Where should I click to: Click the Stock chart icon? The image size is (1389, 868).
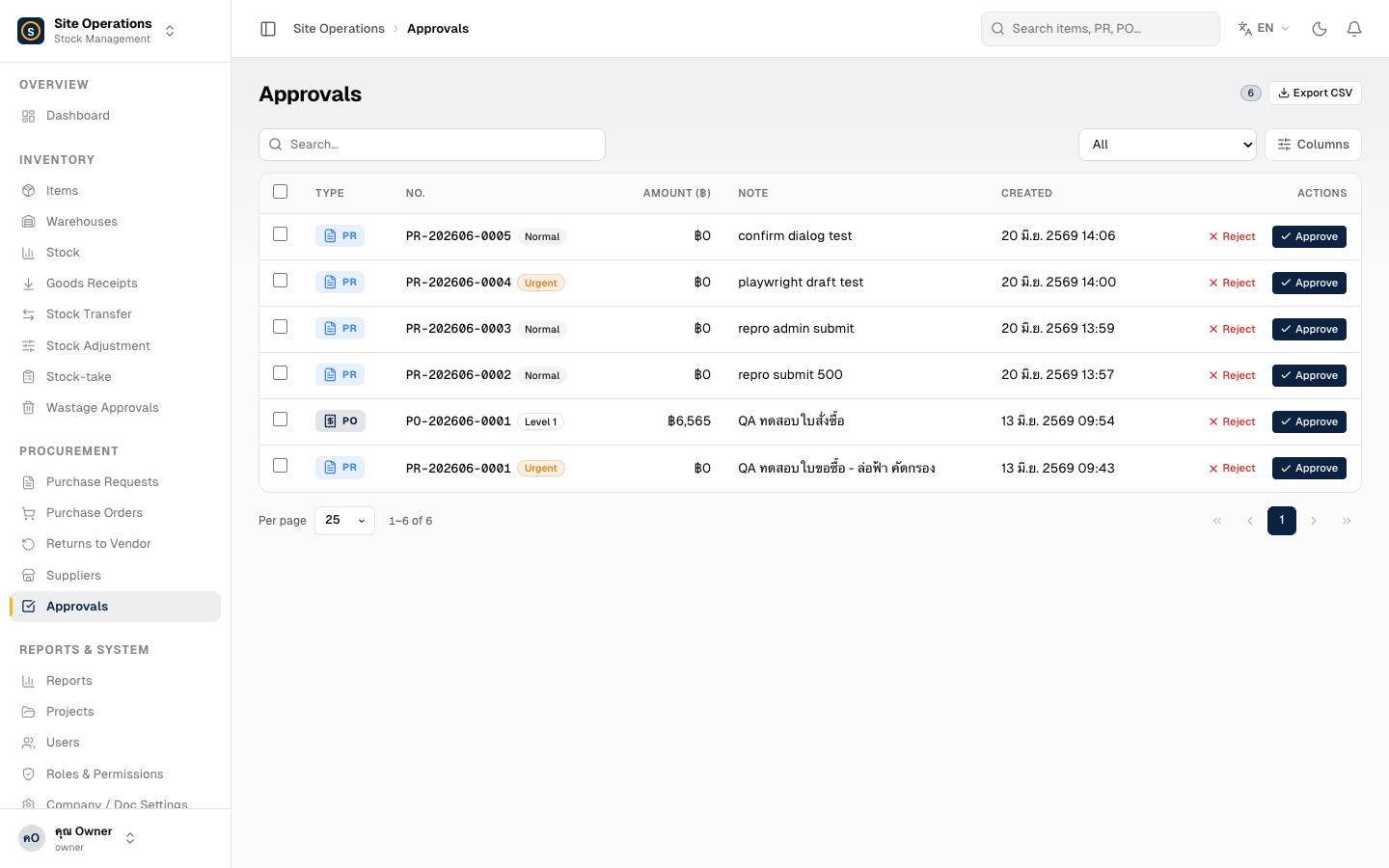tap(29, 253)
